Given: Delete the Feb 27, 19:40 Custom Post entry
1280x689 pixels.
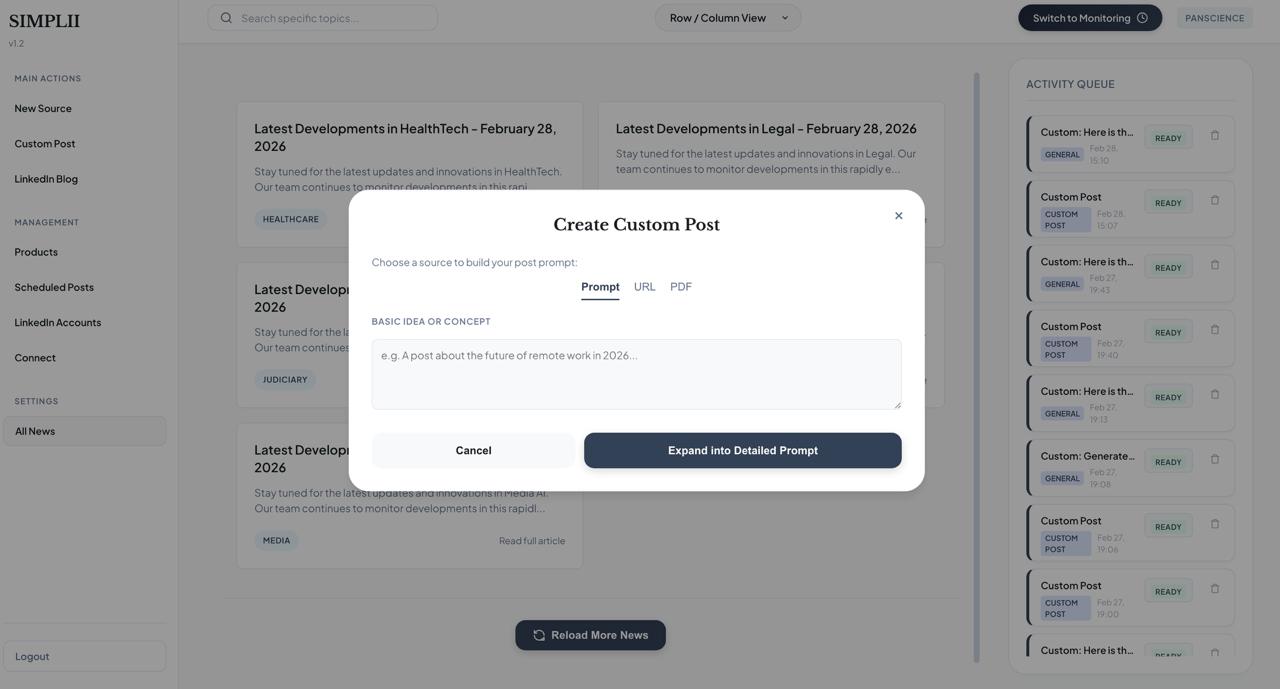Looking at the screenshot, I should click(1214, 330).
